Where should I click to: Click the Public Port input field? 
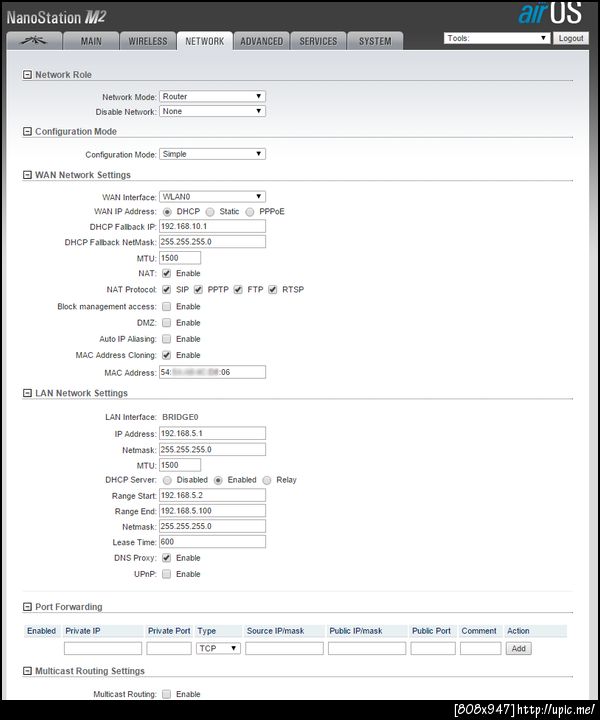pos(433,648)
